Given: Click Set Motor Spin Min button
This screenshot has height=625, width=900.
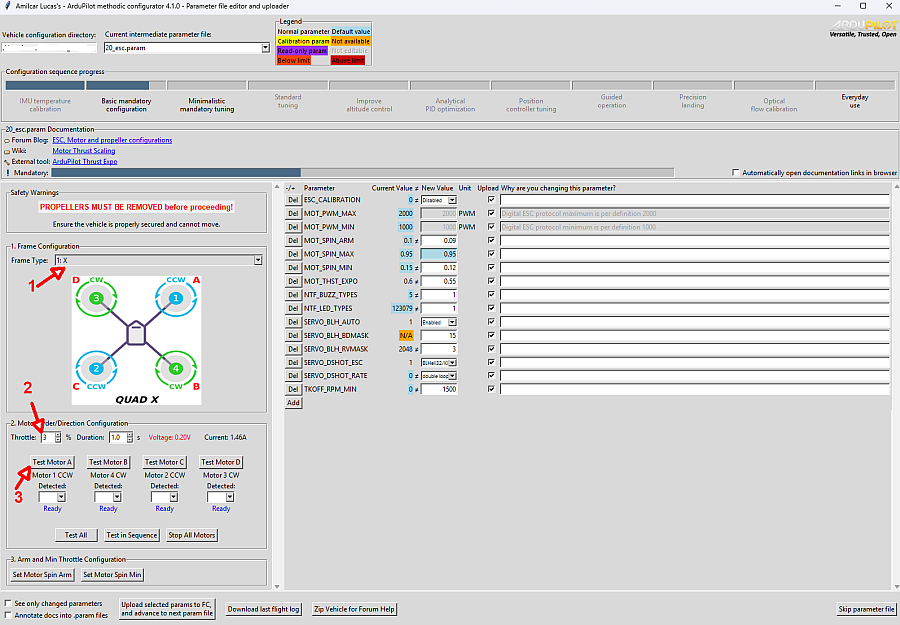Looking at the screenshot, I should click(x=112, y=574).
